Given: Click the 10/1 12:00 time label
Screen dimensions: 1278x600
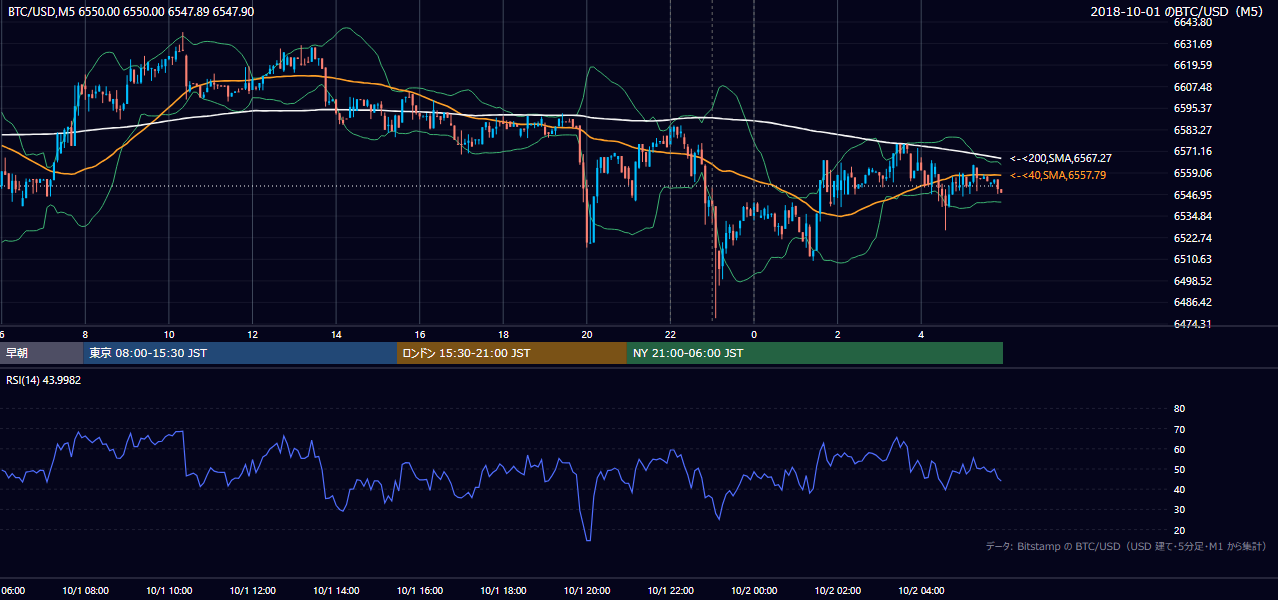Looking at the screenshot, I should tap(253, 590).
